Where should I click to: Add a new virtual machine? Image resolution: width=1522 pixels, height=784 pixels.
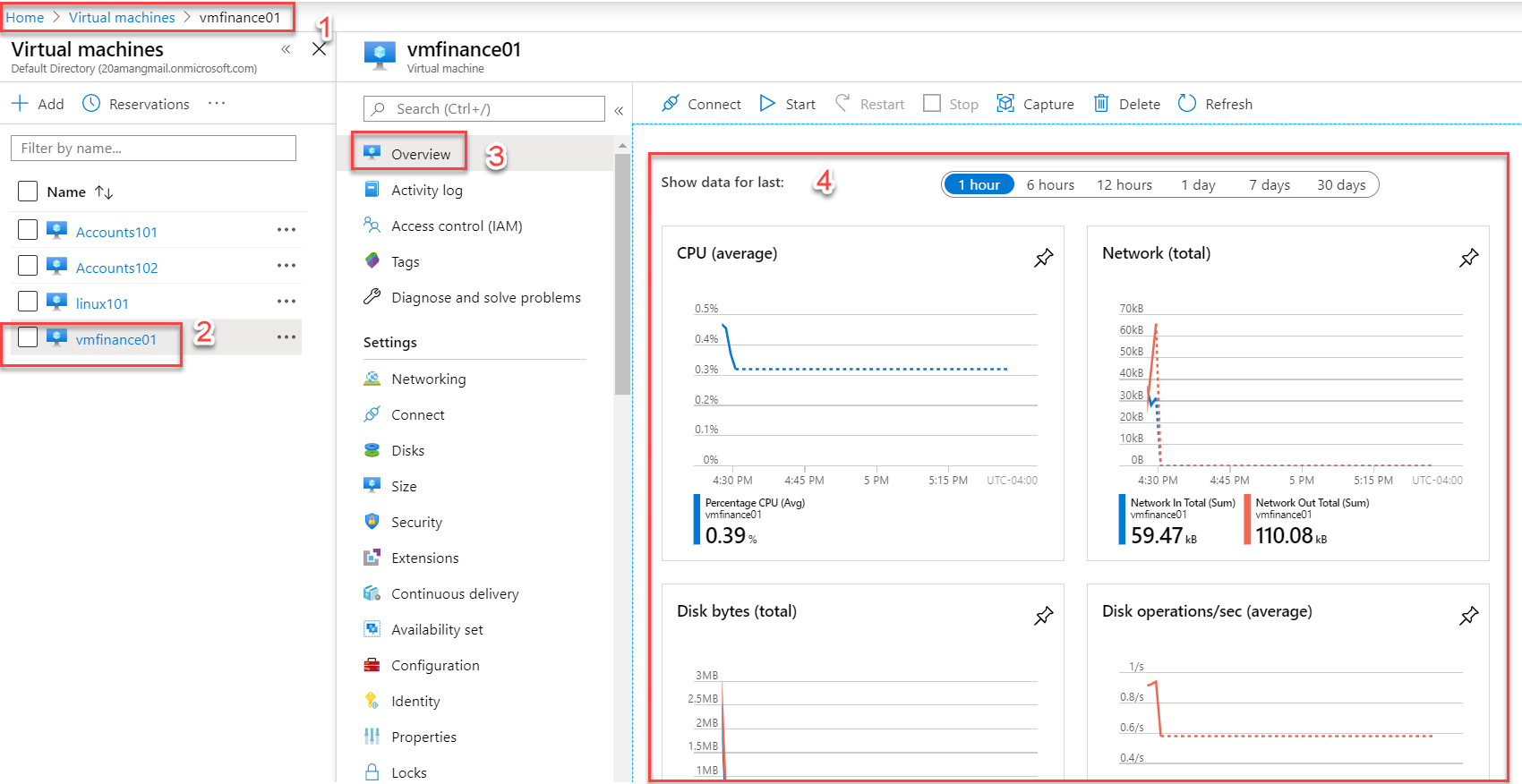coord(38,104)
